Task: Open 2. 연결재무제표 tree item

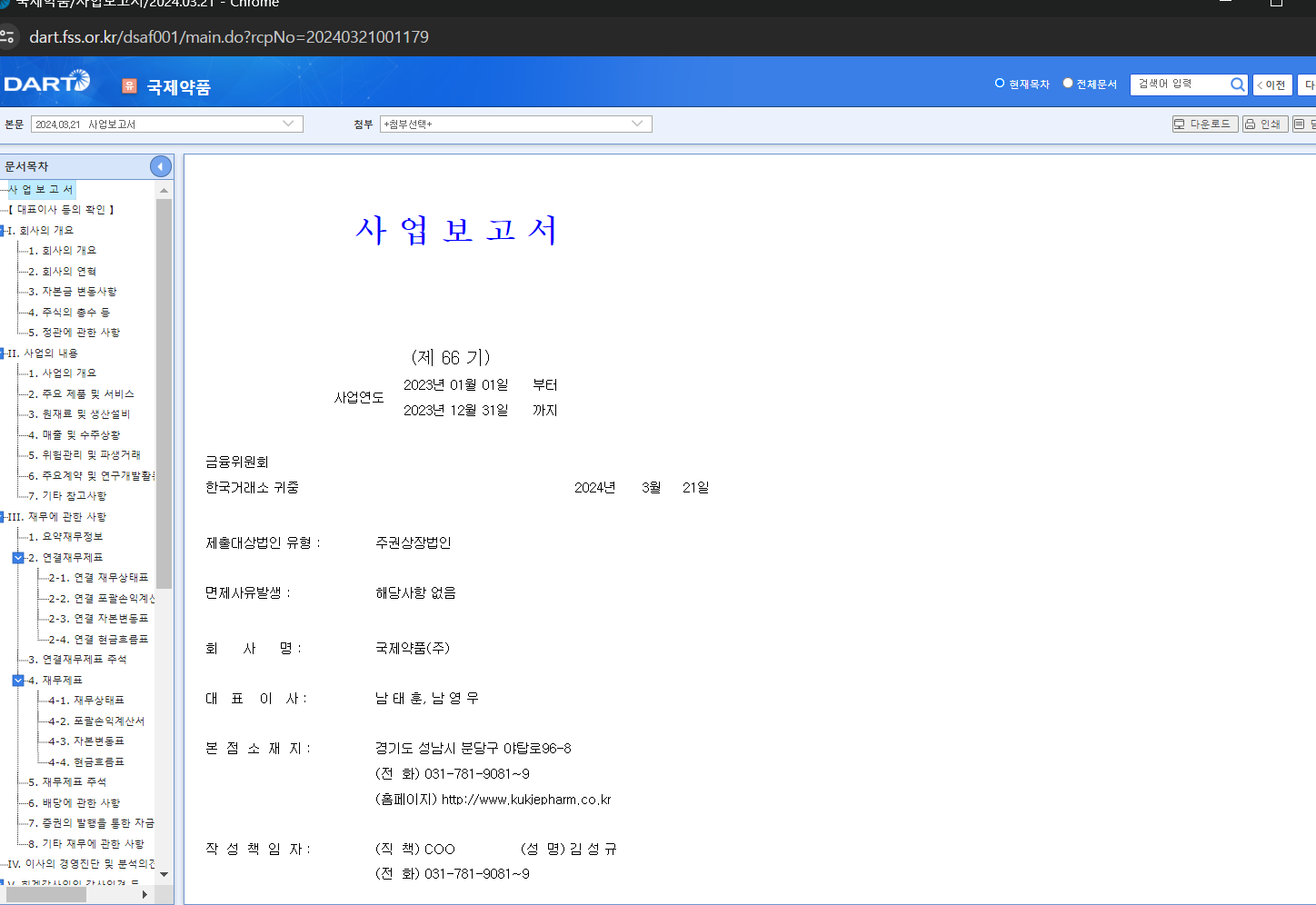Action: [65, 558]
